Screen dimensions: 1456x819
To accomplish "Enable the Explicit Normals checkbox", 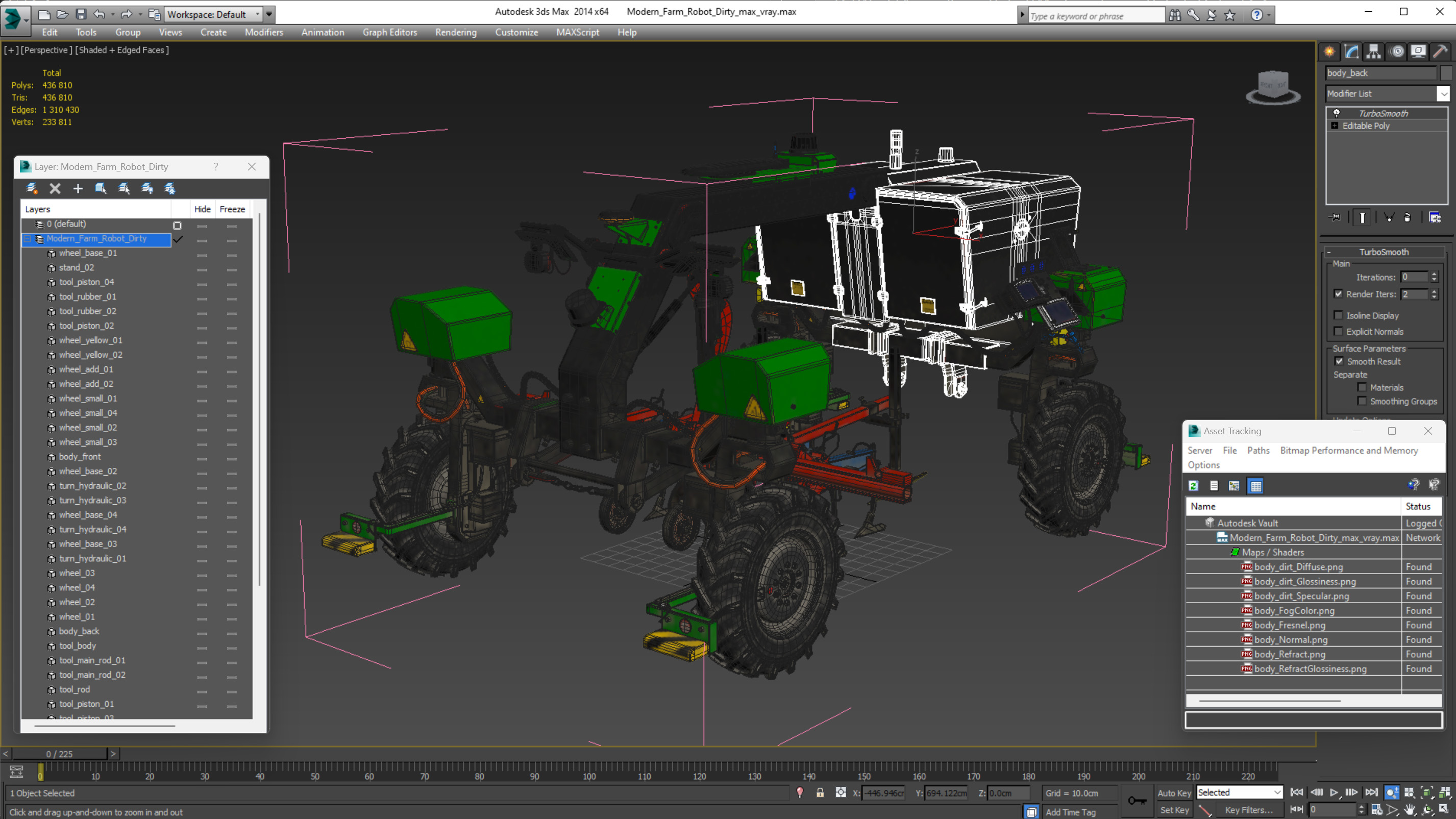I will 1338,331.
